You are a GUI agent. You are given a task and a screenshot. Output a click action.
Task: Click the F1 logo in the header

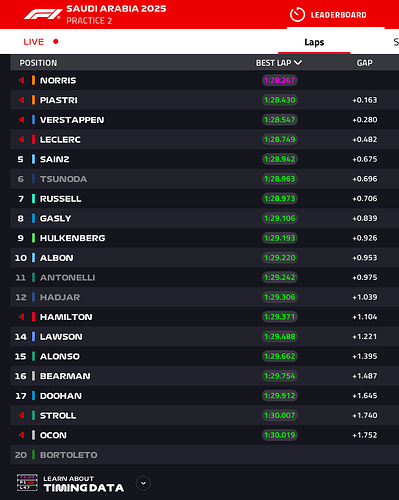tap(43, 14)
